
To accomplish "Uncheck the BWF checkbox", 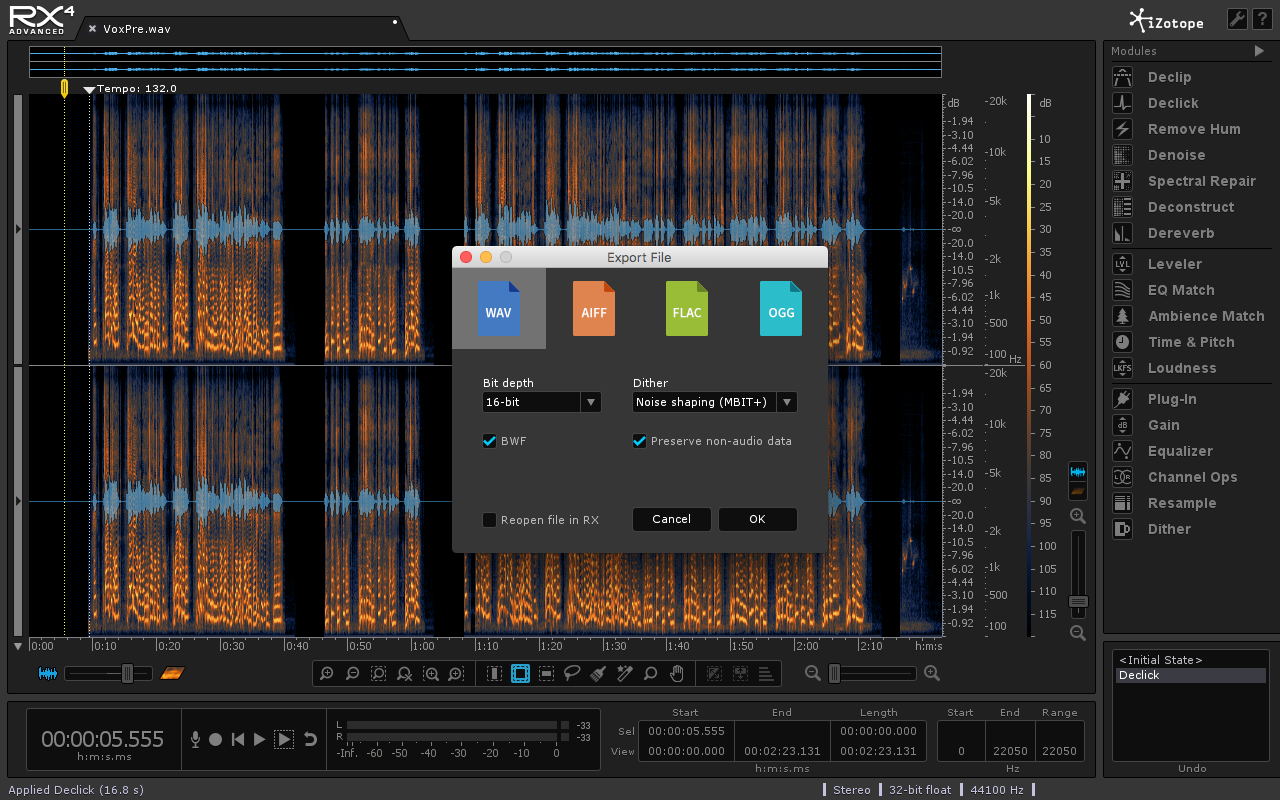I will [490, 441].
